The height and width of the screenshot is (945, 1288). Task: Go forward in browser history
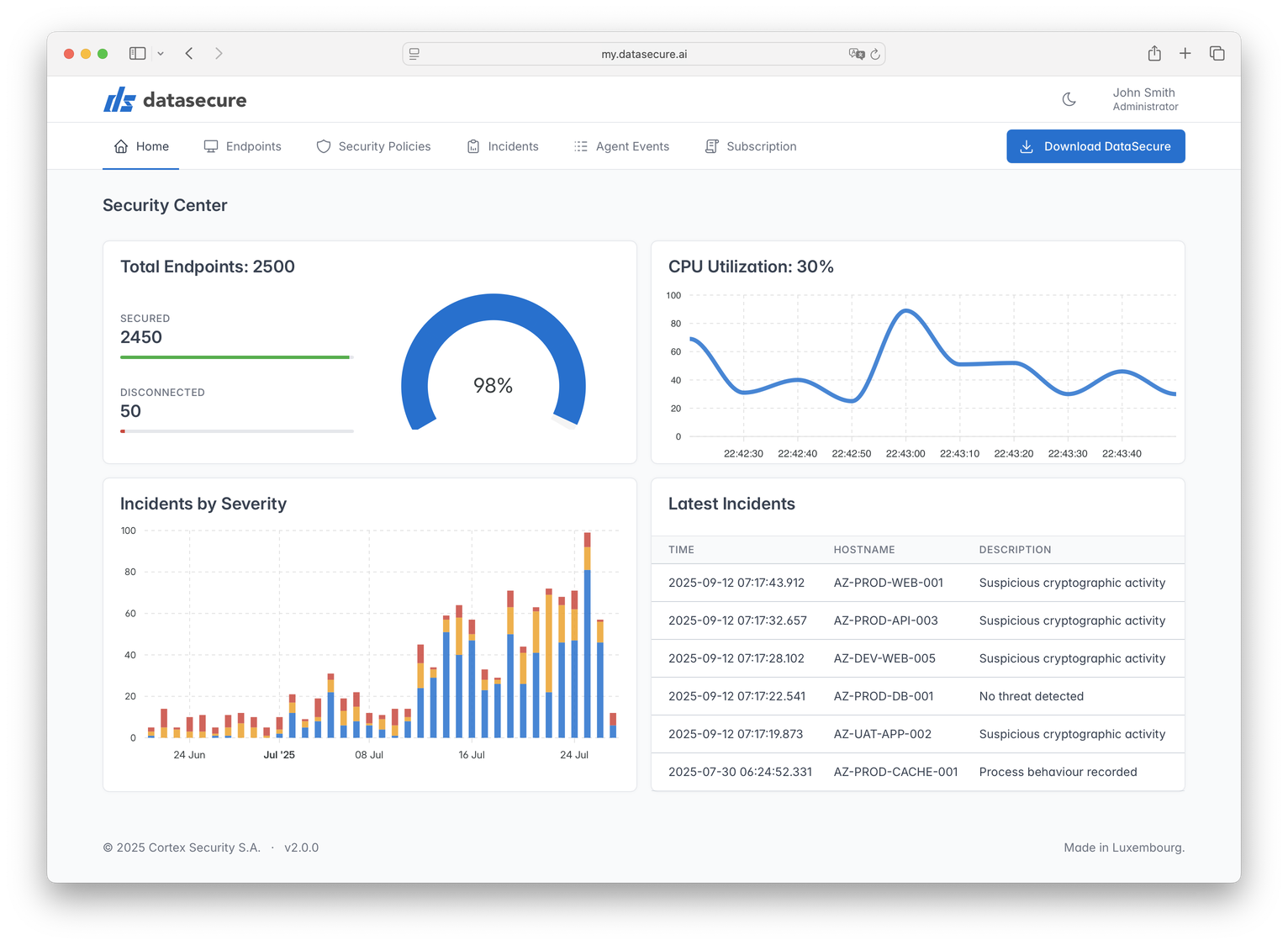point(219,54)
